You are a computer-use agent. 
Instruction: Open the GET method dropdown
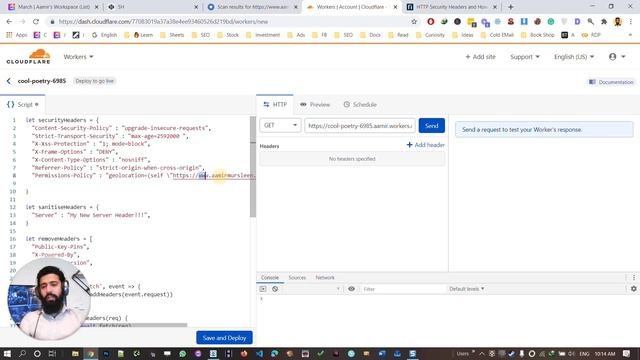280,125
